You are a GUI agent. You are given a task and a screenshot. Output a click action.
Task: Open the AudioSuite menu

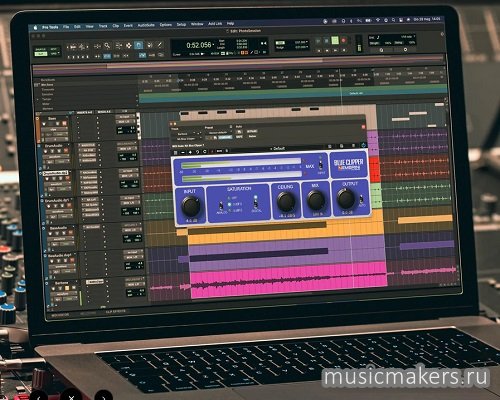pyautogui.click(x=146, y=25)
